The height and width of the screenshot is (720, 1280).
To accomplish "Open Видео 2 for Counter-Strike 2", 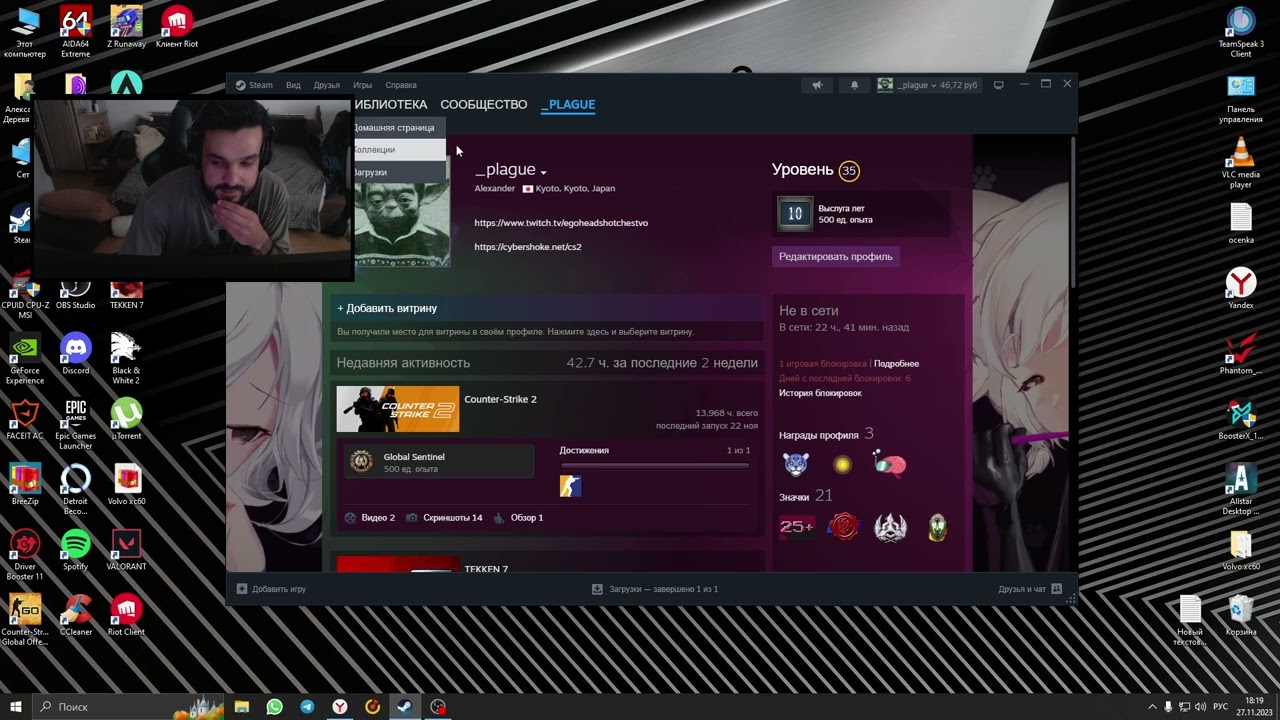I will point(370,518).
